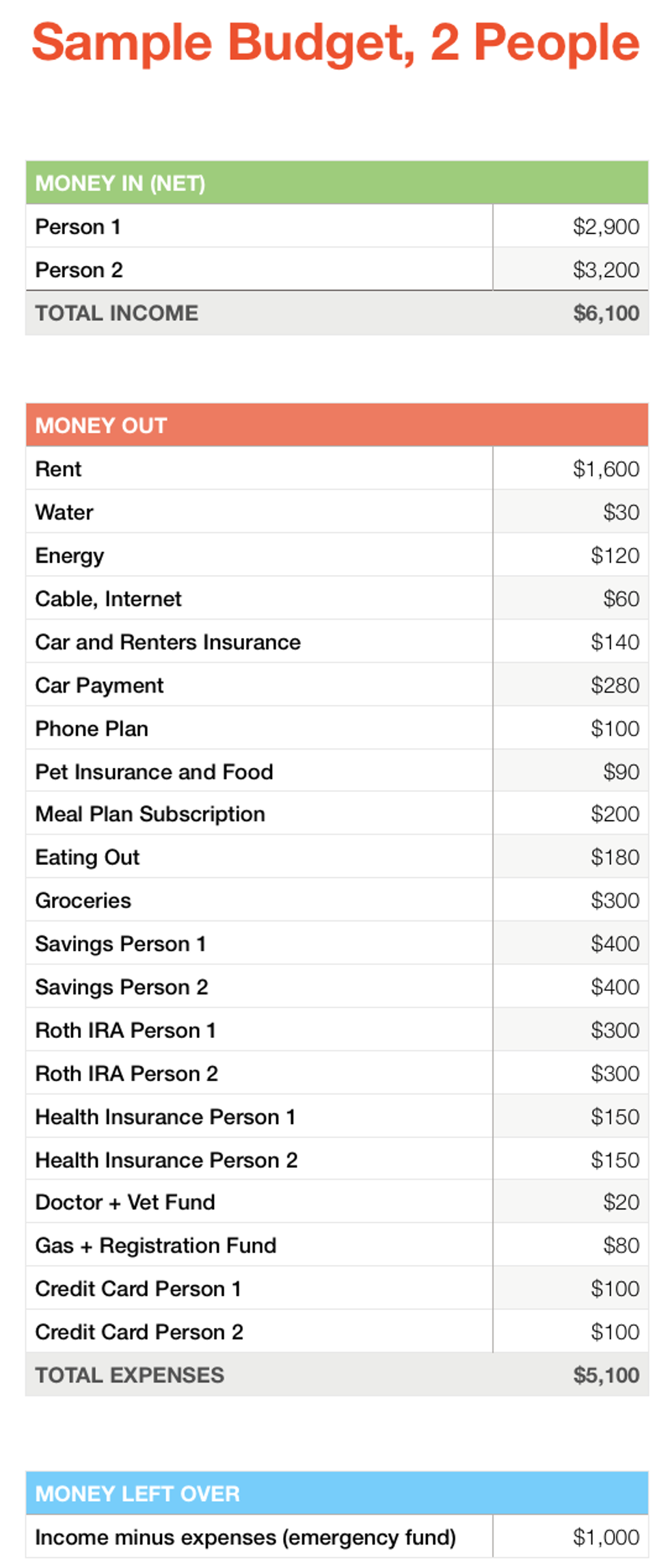Viewport: 670px width, 1568px height.
Task: Click the Pet Insurance and Food label
Action: [x=155, y=772]
